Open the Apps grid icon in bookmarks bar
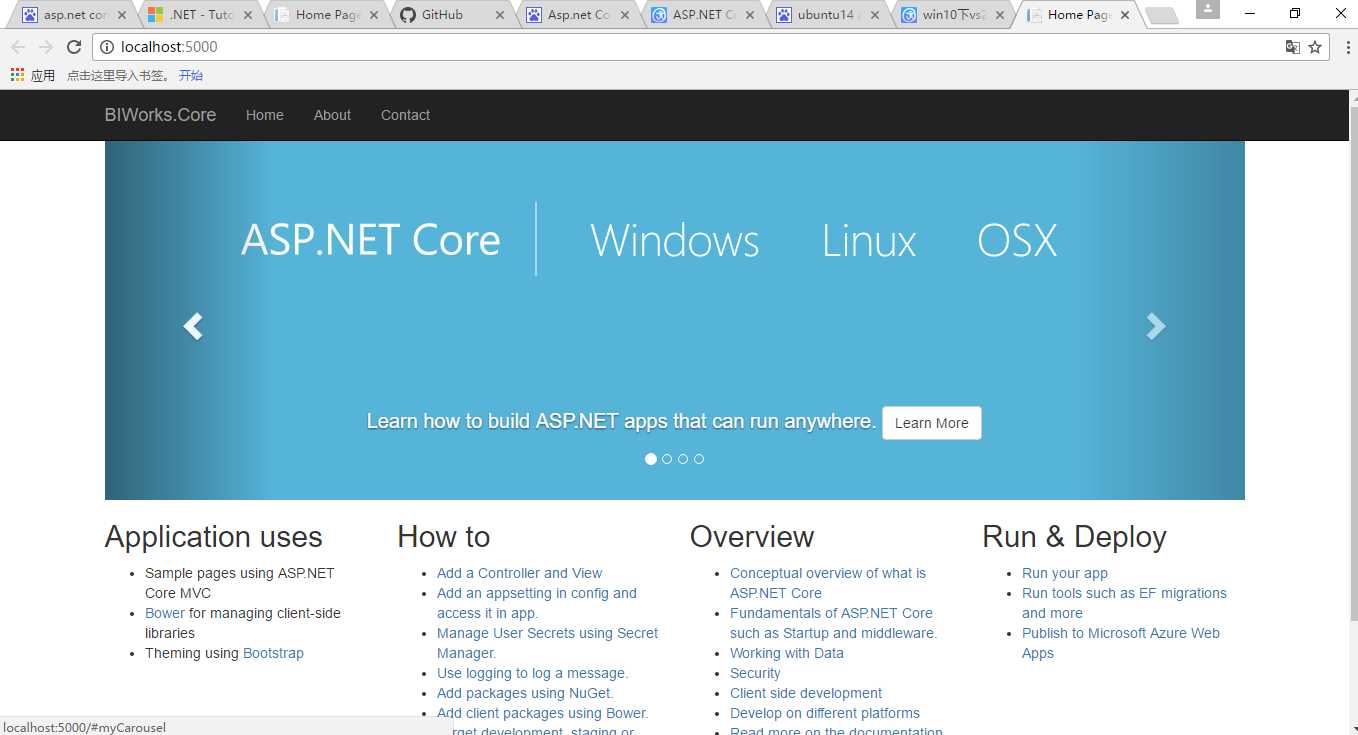This screenshot has height=735, width=1358. click(x=17, y=75)
